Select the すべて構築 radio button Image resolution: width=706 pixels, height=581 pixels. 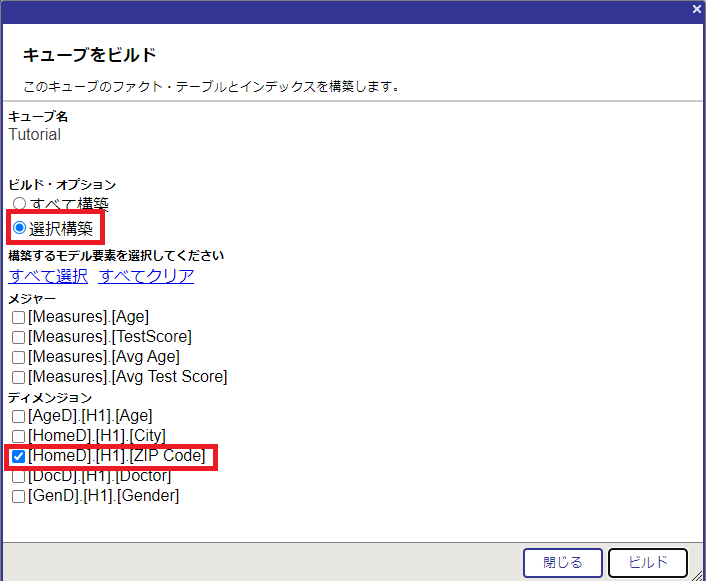(19, 204)
